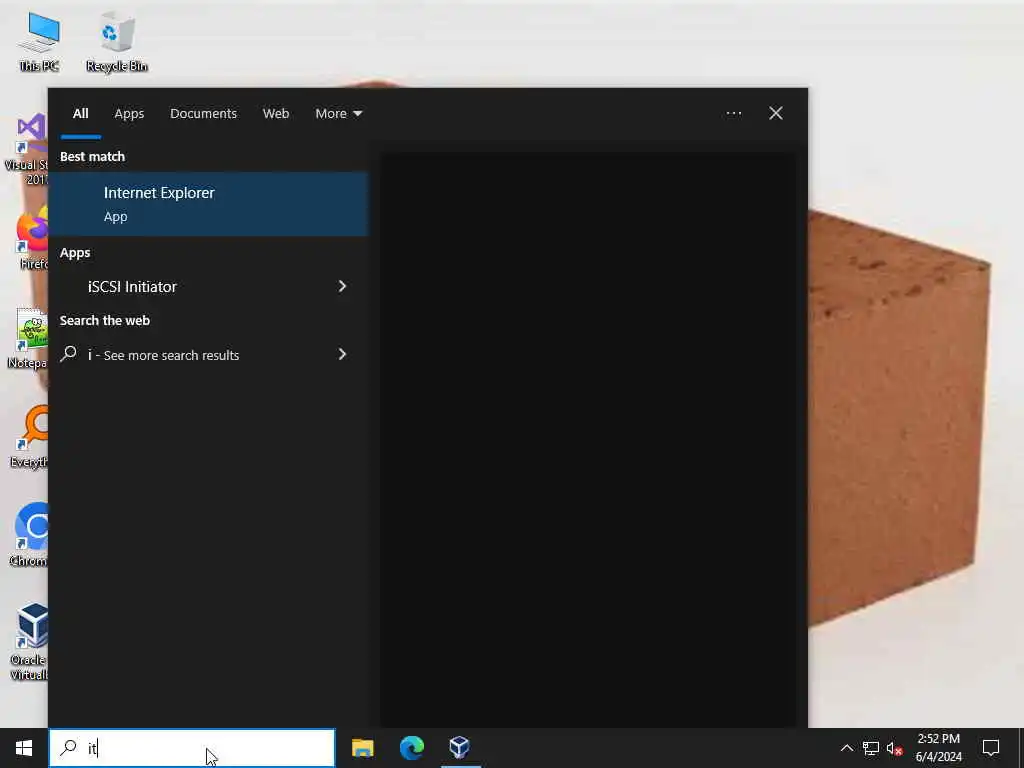Expand the web search result arrow

(x=342, y=354)
